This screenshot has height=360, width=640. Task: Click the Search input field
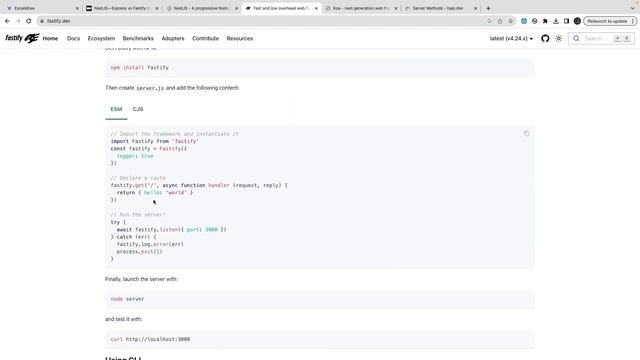(x=601, y=38)
